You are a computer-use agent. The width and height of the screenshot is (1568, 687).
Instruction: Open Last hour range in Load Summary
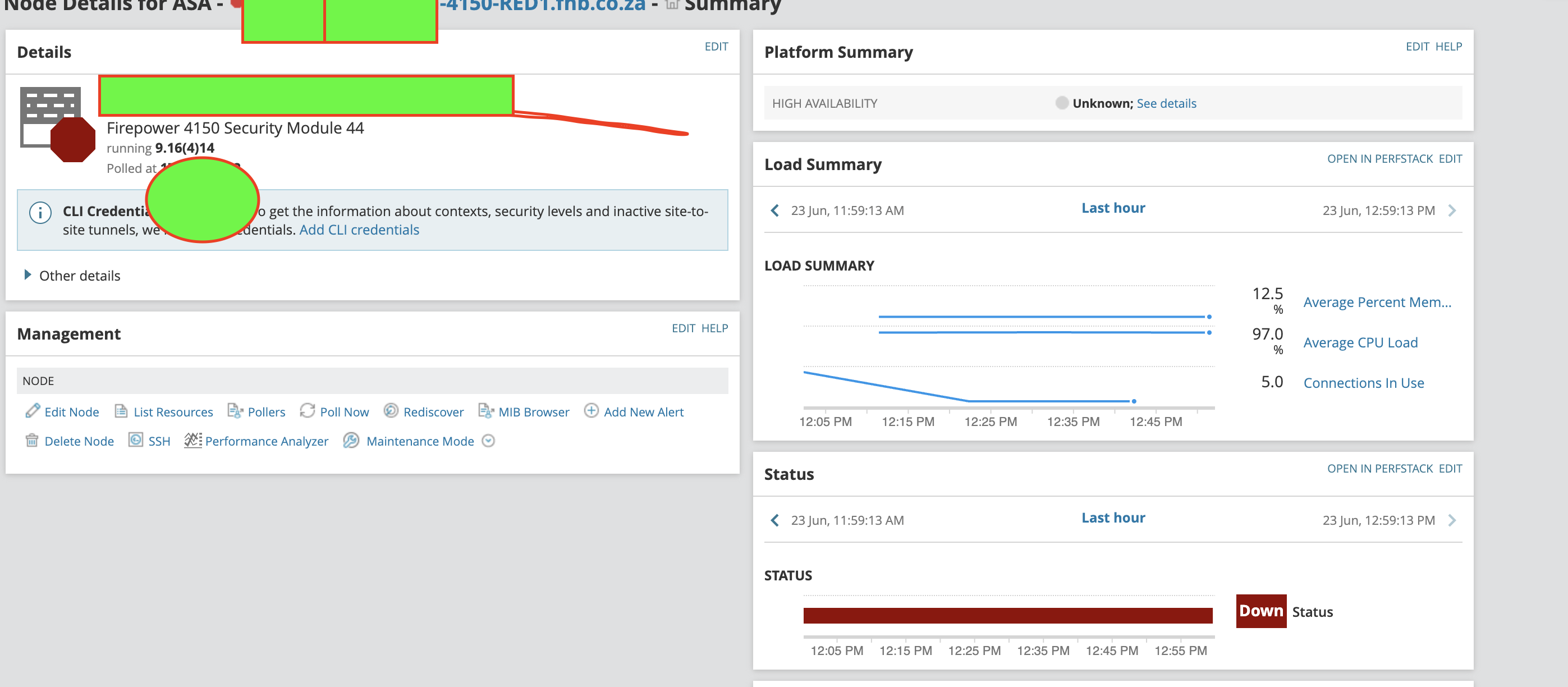coord(1113,208)
